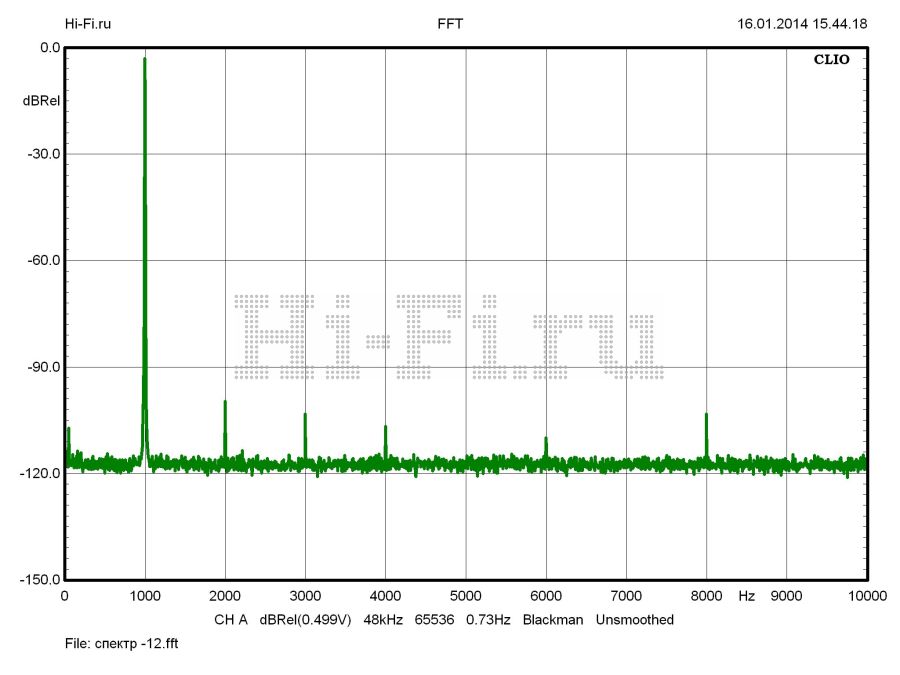Click the 8000 Hz harmonic spike

click(x=706, y=416)
